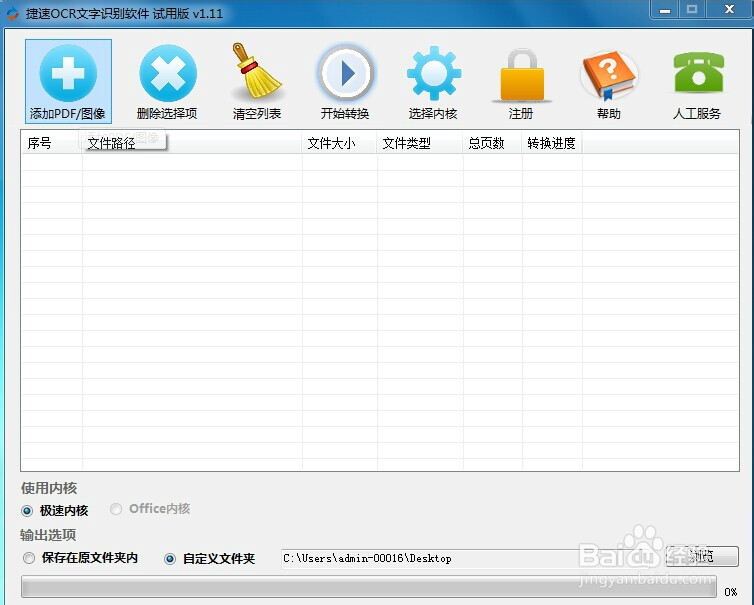
Task: Click the 文件路径 column header
Action: click(x=192, y=143)
